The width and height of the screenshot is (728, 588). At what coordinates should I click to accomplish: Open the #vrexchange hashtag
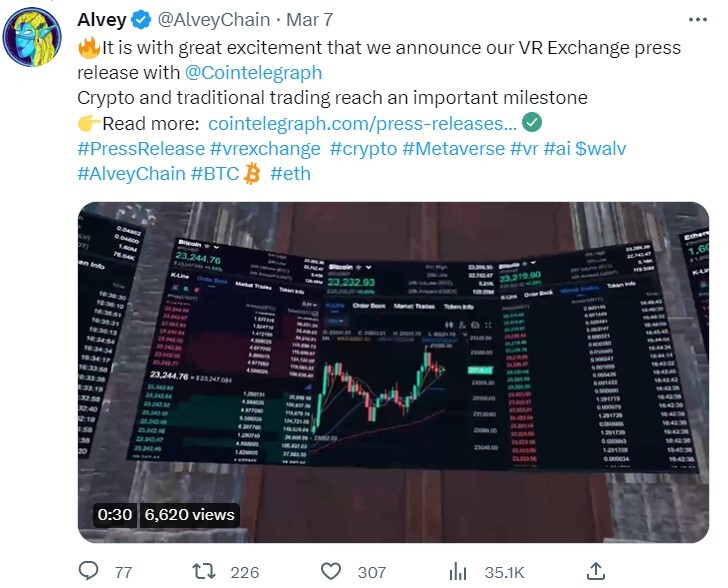(265, 149)
